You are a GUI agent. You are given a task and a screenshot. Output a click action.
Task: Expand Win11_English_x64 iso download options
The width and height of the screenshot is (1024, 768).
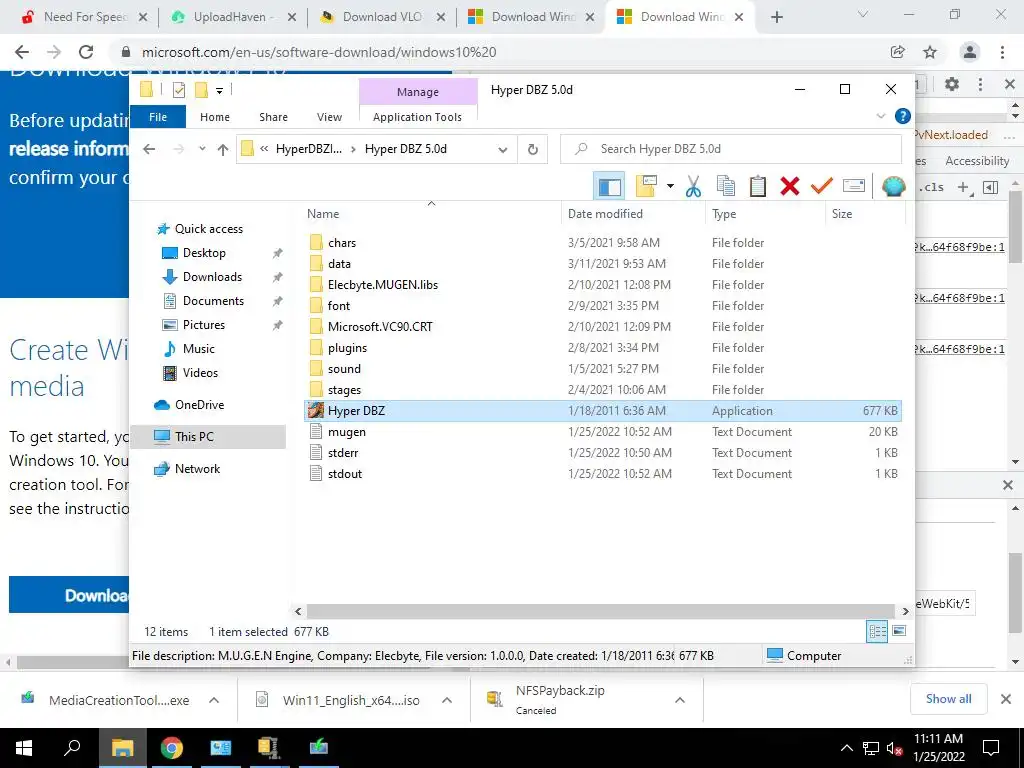(447, 700)
